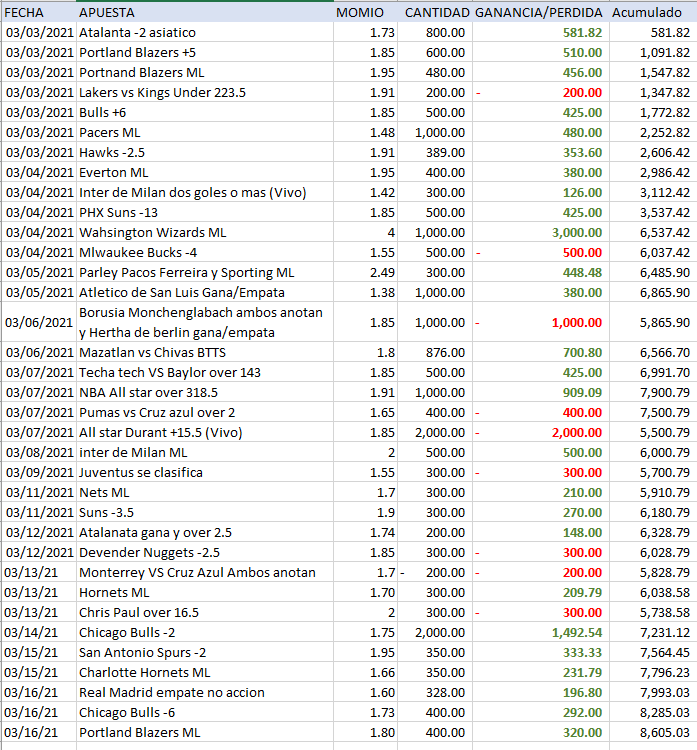The image size is (697, 750).
Task: Select the 03/08/2021 date cell
Action: click(x=38, y=452)
